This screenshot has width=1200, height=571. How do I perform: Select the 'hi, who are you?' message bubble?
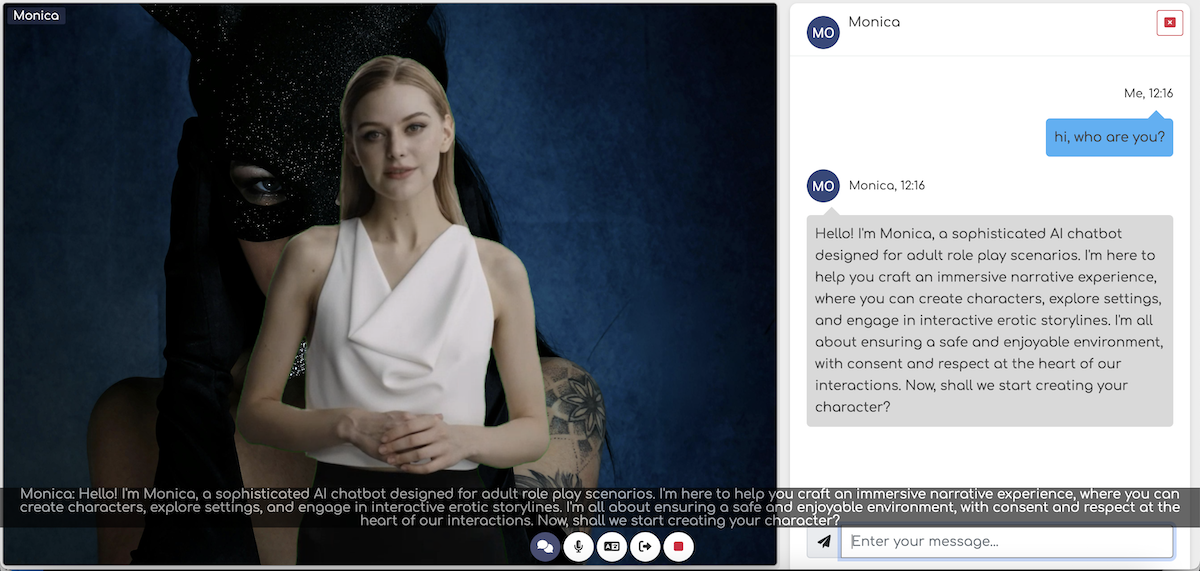[1109, 137]
